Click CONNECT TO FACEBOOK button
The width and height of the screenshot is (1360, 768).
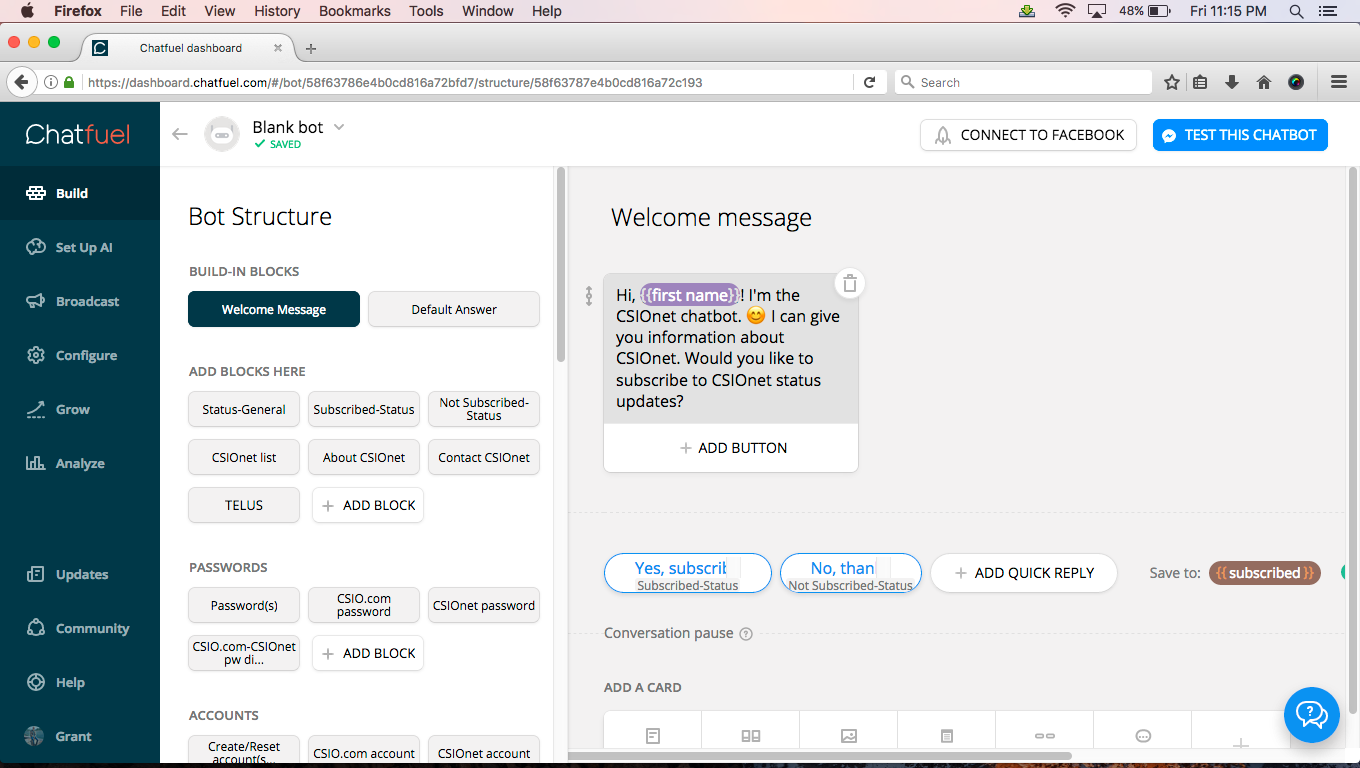[x=1028, y=135]
